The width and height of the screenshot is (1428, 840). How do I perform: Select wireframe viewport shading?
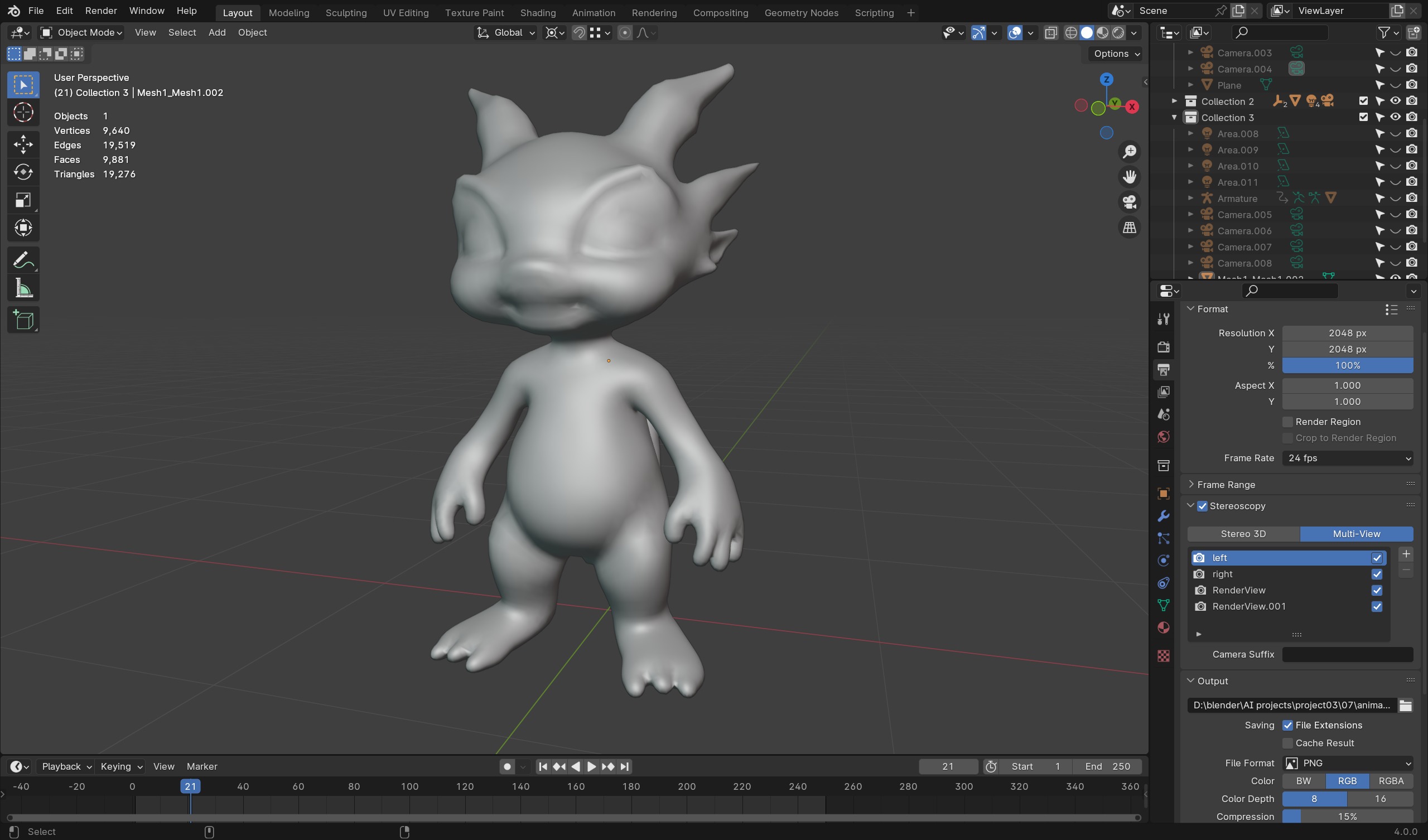click(1070, 33)
